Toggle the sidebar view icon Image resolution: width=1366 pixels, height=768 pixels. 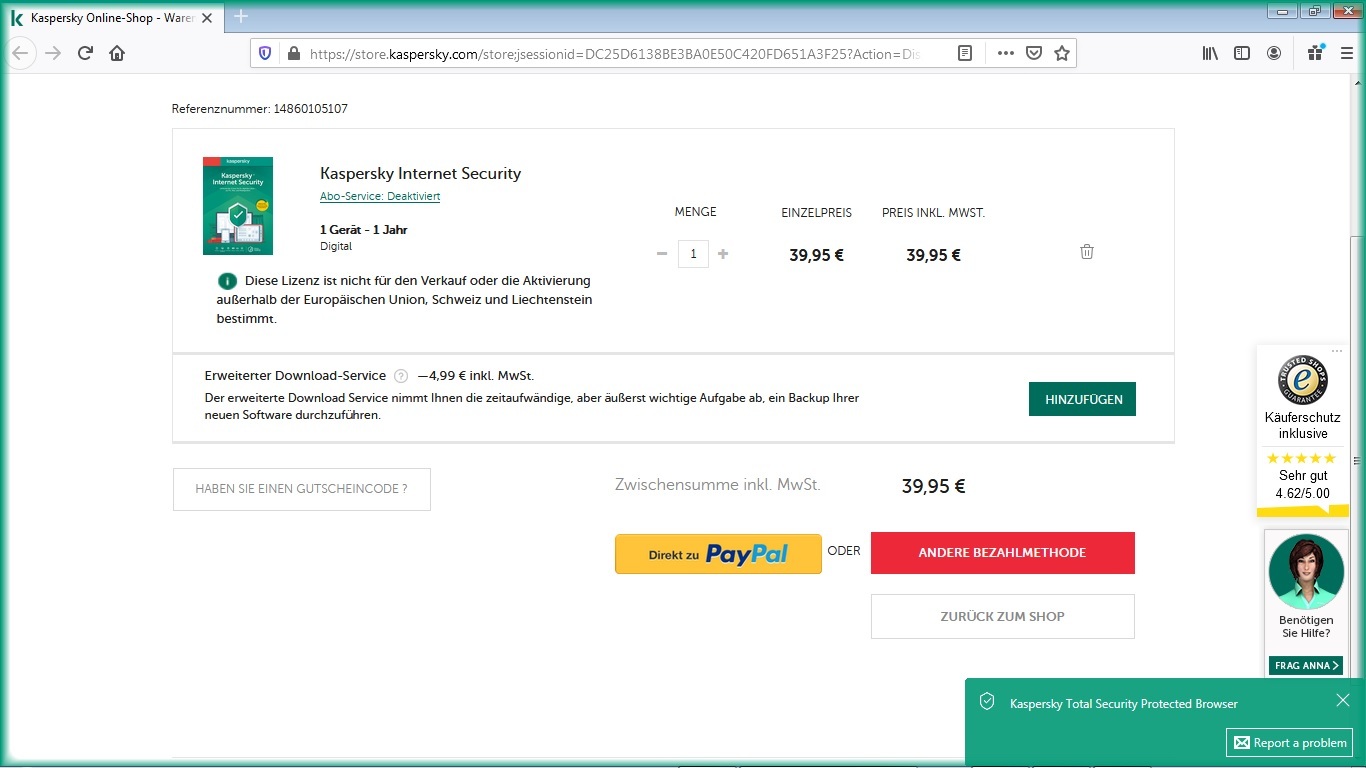(1242, 53)
